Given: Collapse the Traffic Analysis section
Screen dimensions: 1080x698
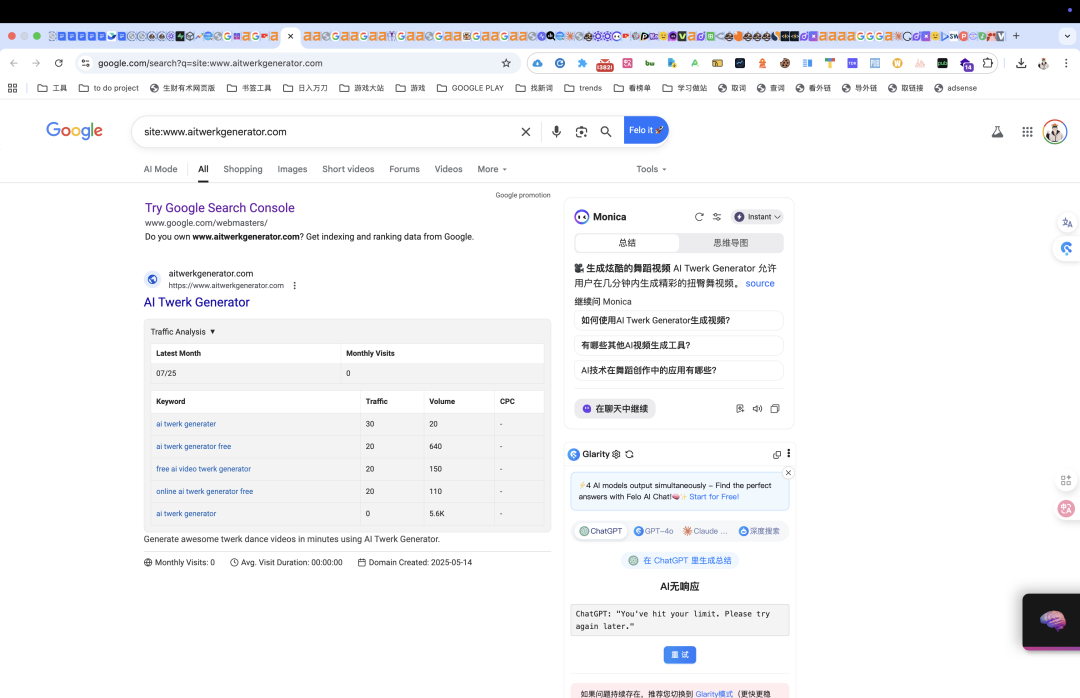Looking at the screenshot, I should tap(183, 331).
